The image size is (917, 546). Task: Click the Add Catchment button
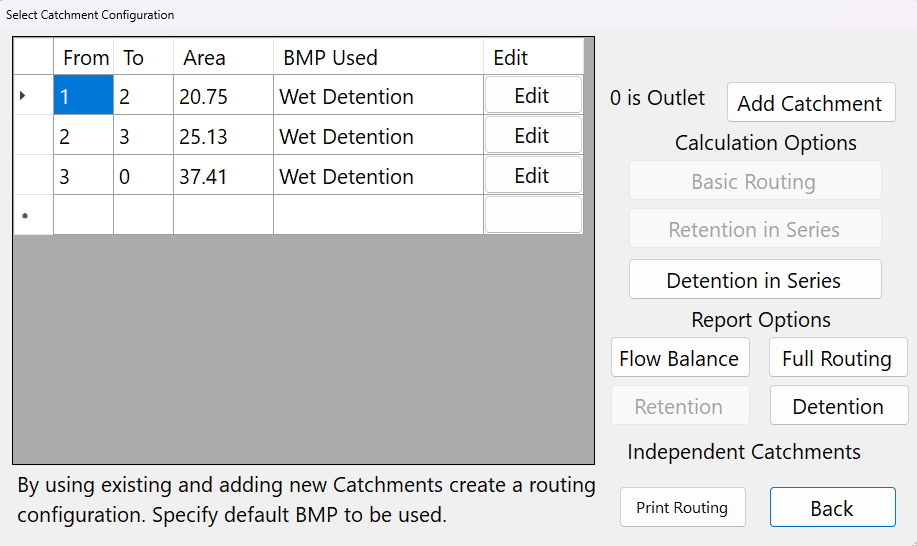[810, 103]
